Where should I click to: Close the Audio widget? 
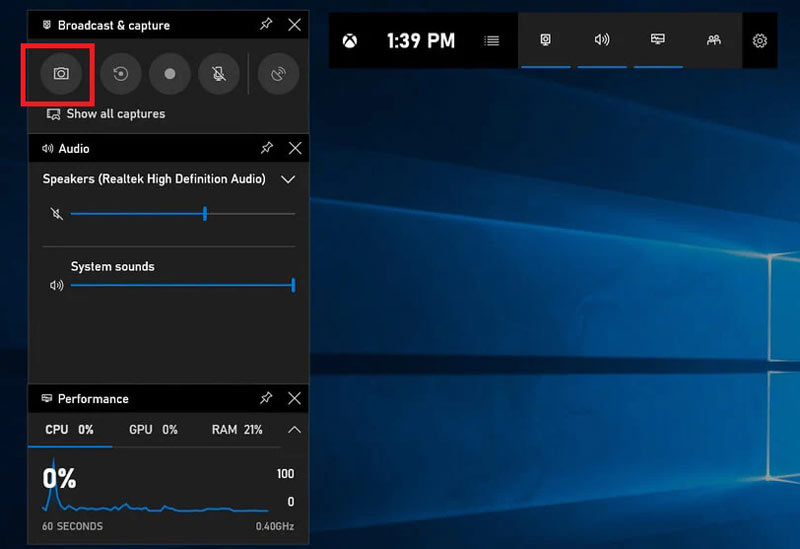pos(295,148)
